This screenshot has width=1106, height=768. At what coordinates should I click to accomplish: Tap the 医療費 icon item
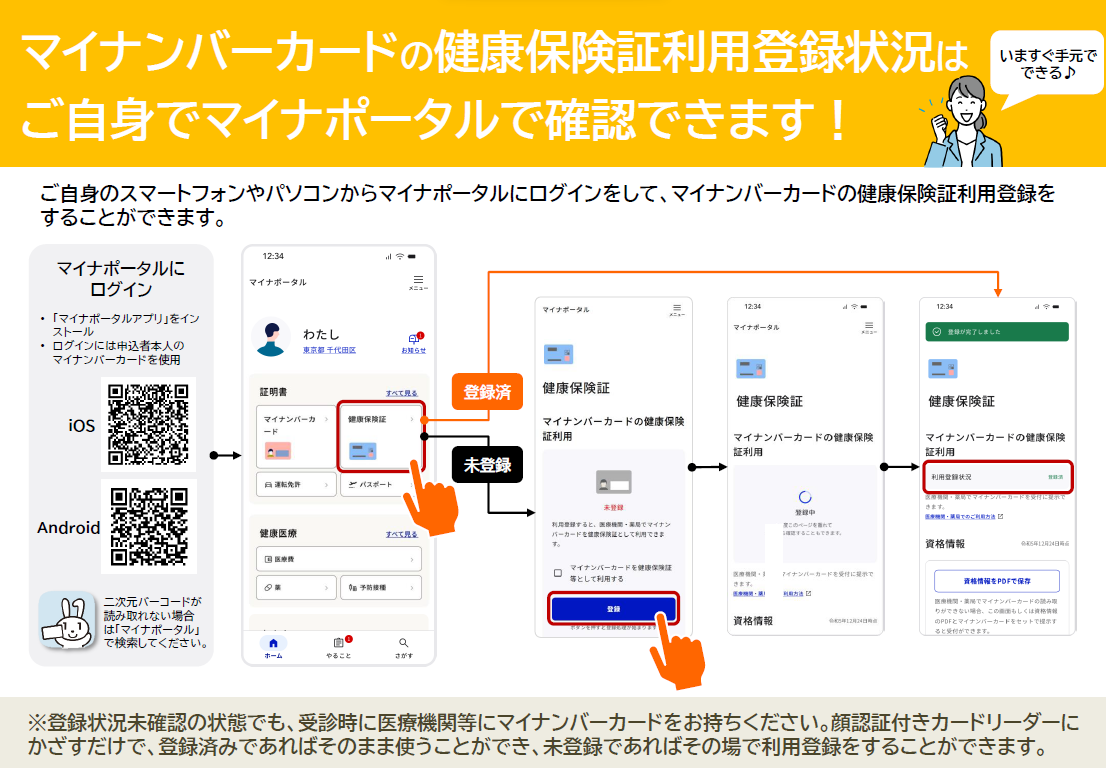pyautogui.click(x=268, y=557)
